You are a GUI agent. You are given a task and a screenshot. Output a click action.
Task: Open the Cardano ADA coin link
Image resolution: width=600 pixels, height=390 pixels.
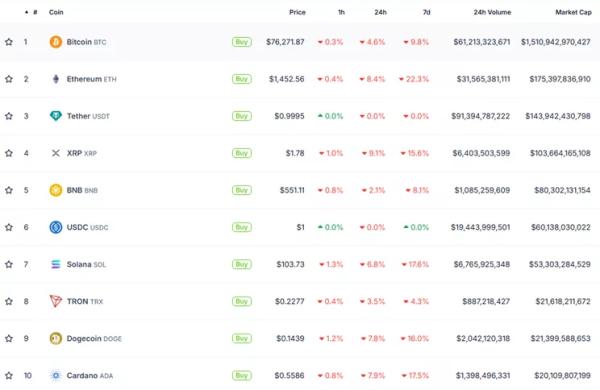pos(90,375)
